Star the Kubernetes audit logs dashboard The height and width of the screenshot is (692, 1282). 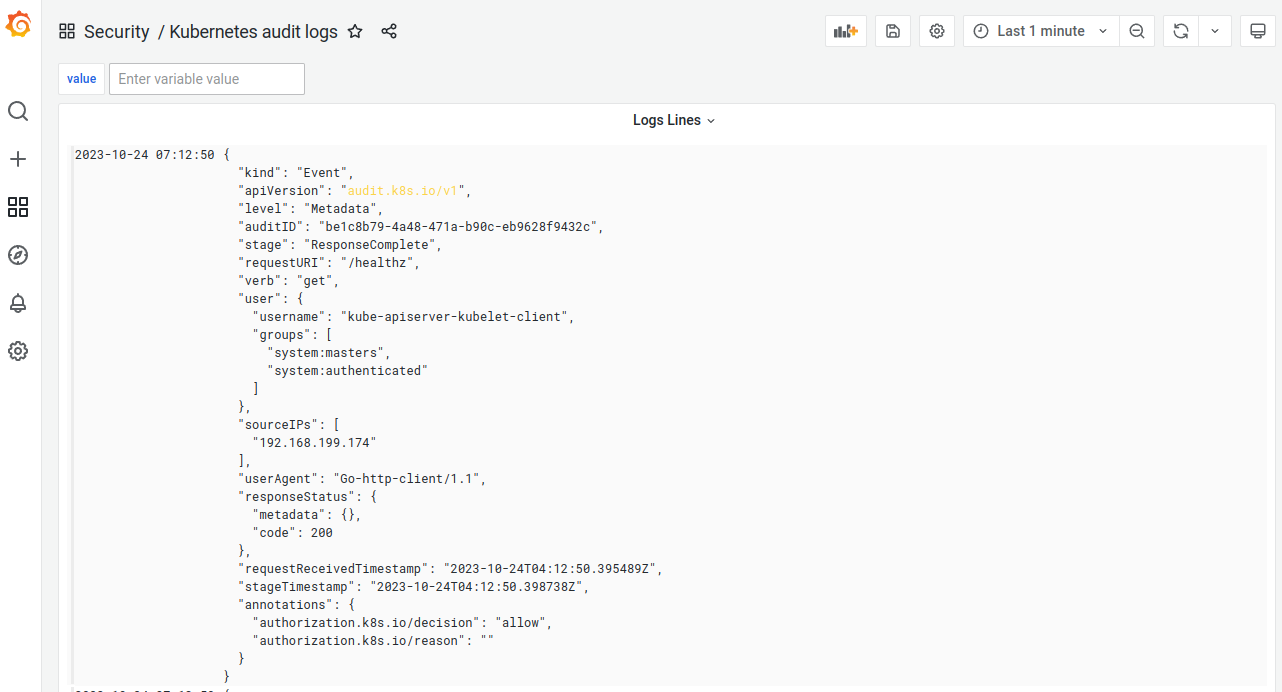click(x=355, y=31)
